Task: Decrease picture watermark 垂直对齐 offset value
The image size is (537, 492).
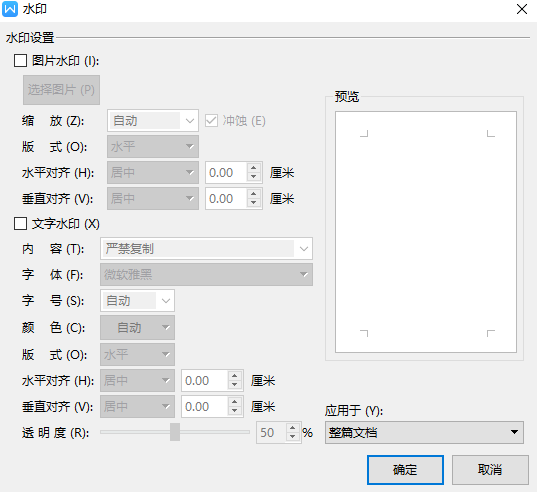Action: click(x=253, y=203)
